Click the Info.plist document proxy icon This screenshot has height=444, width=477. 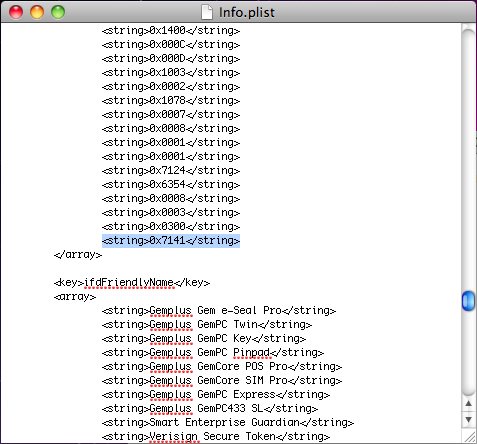click(x=207, y=12)
